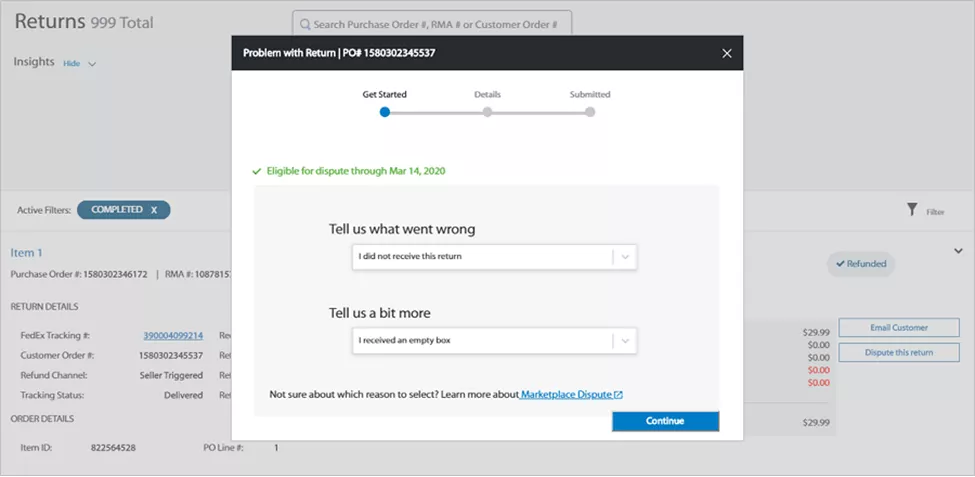Click the Submitted step circle
Image resolution: width=975 pixels, height=477 pixels.
tap(590, 112)
